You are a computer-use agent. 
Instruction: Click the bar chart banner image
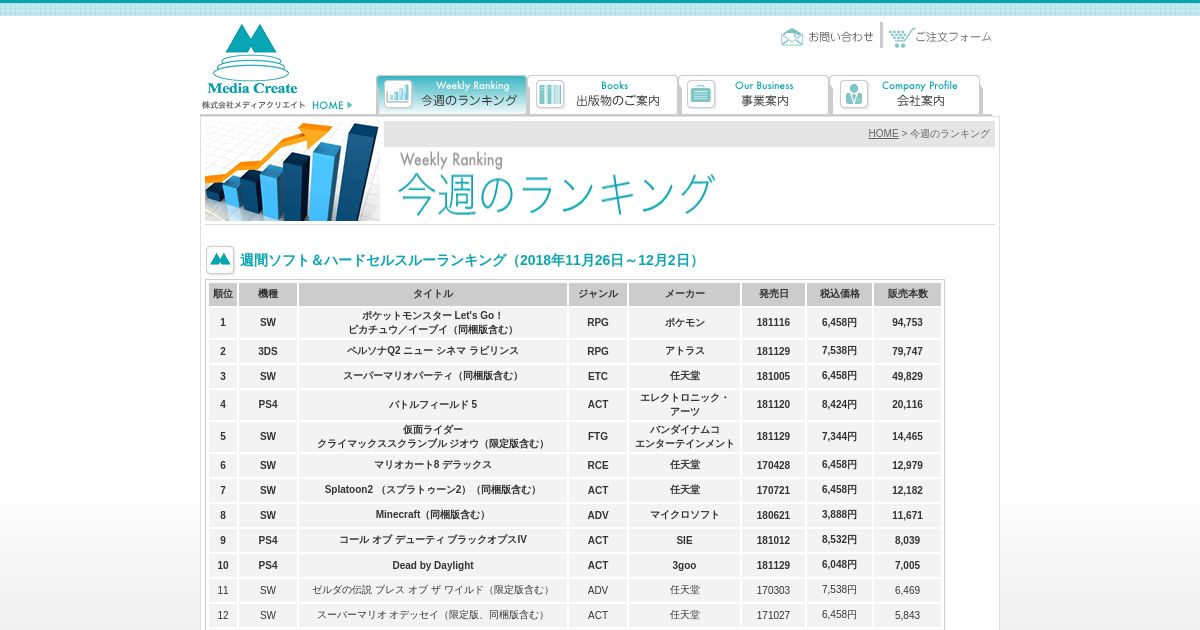292,171
